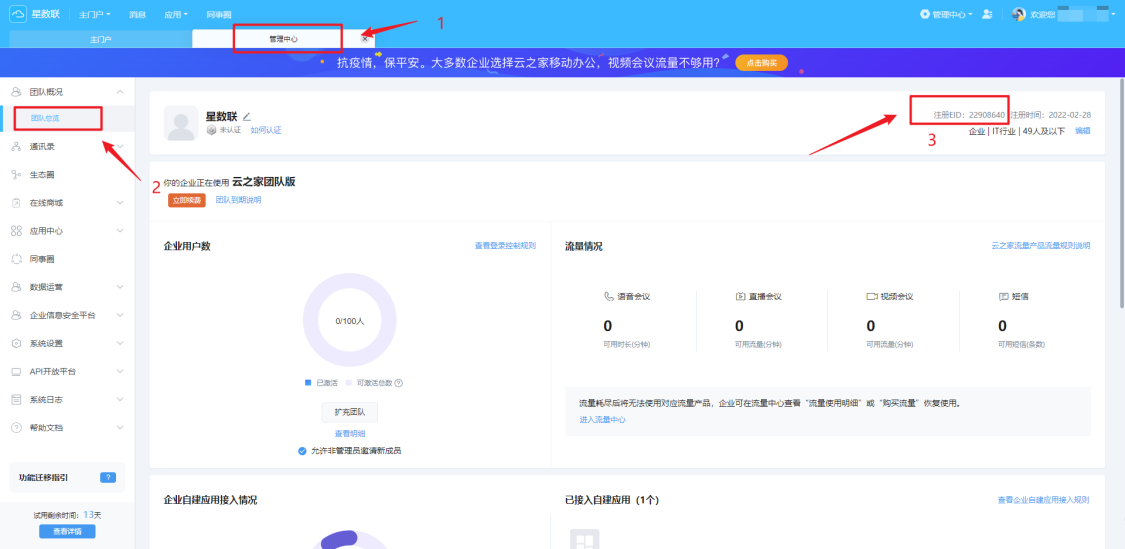Click the company avatar placeholder image
Screen dimensions: 1125x549
click(x=181, y=123)
